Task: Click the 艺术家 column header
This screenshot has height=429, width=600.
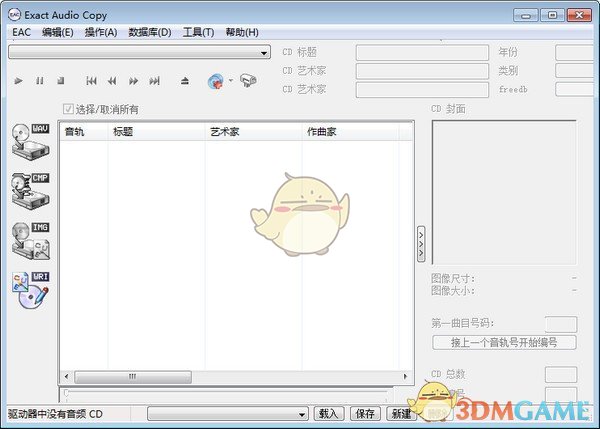Action: (x=254, y=132)
